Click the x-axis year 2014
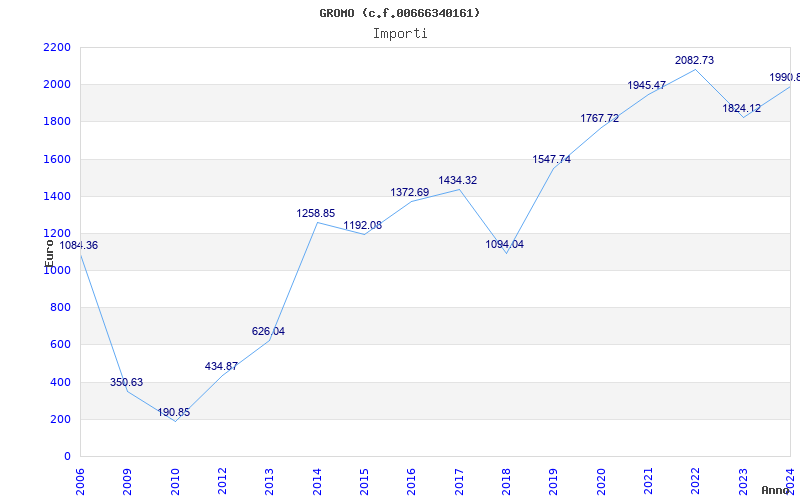The width and height of the screenshot is (800, 500). (317, 482)
